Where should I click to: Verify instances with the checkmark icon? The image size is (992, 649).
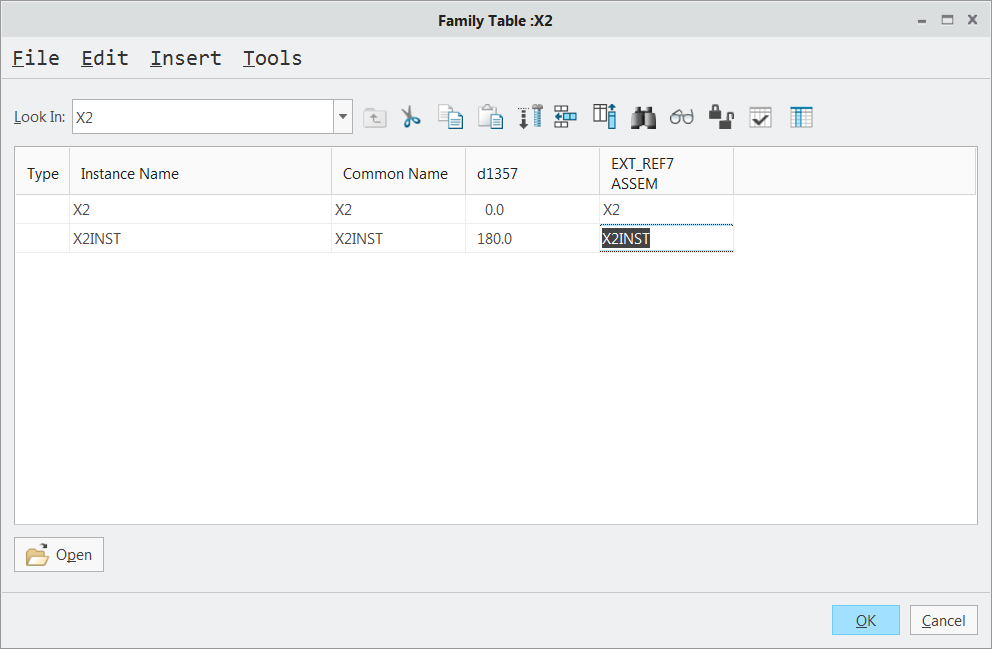coord(760,117)
